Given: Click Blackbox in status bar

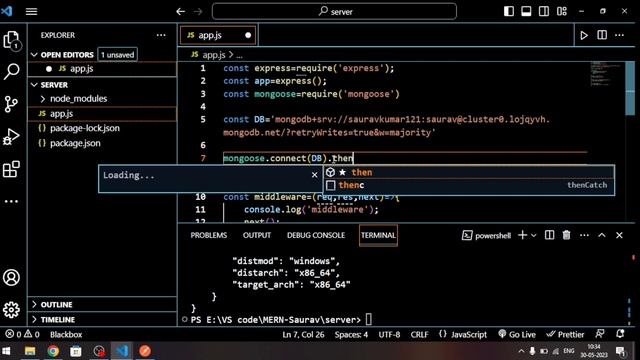Looking at the screenshot, I should point(66,334).
